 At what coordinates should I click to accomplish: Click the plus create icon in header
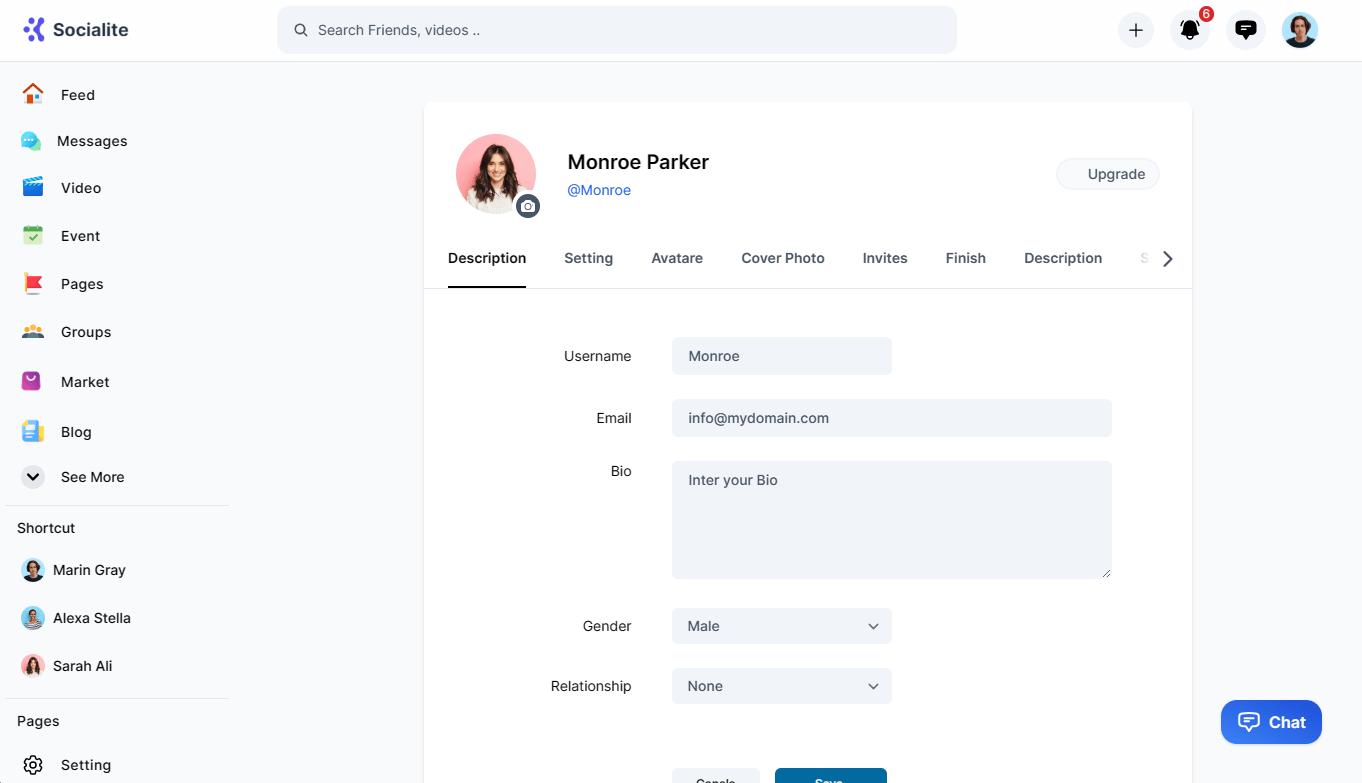[x=1135, y=30]
